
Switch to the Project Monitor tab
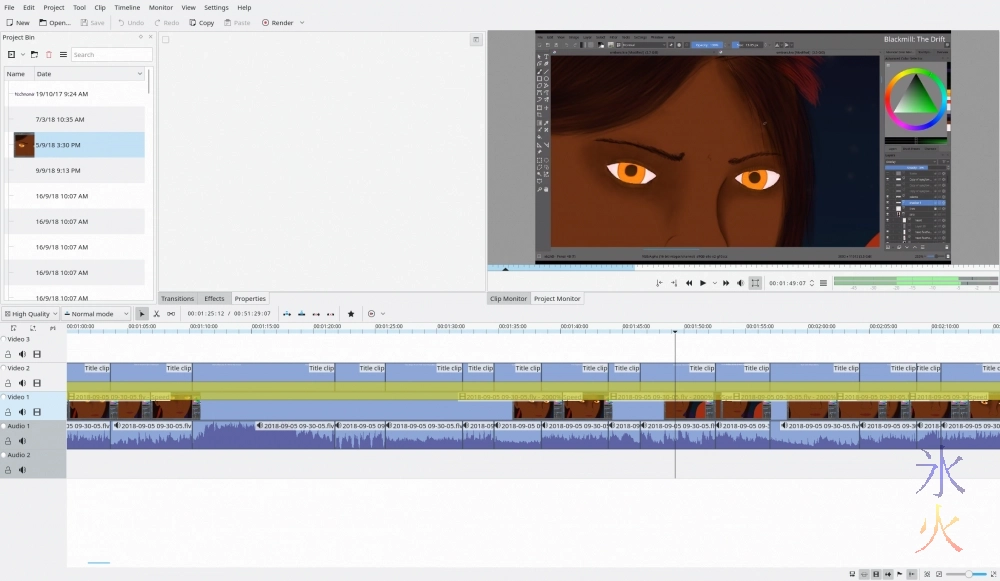point(557,299)
